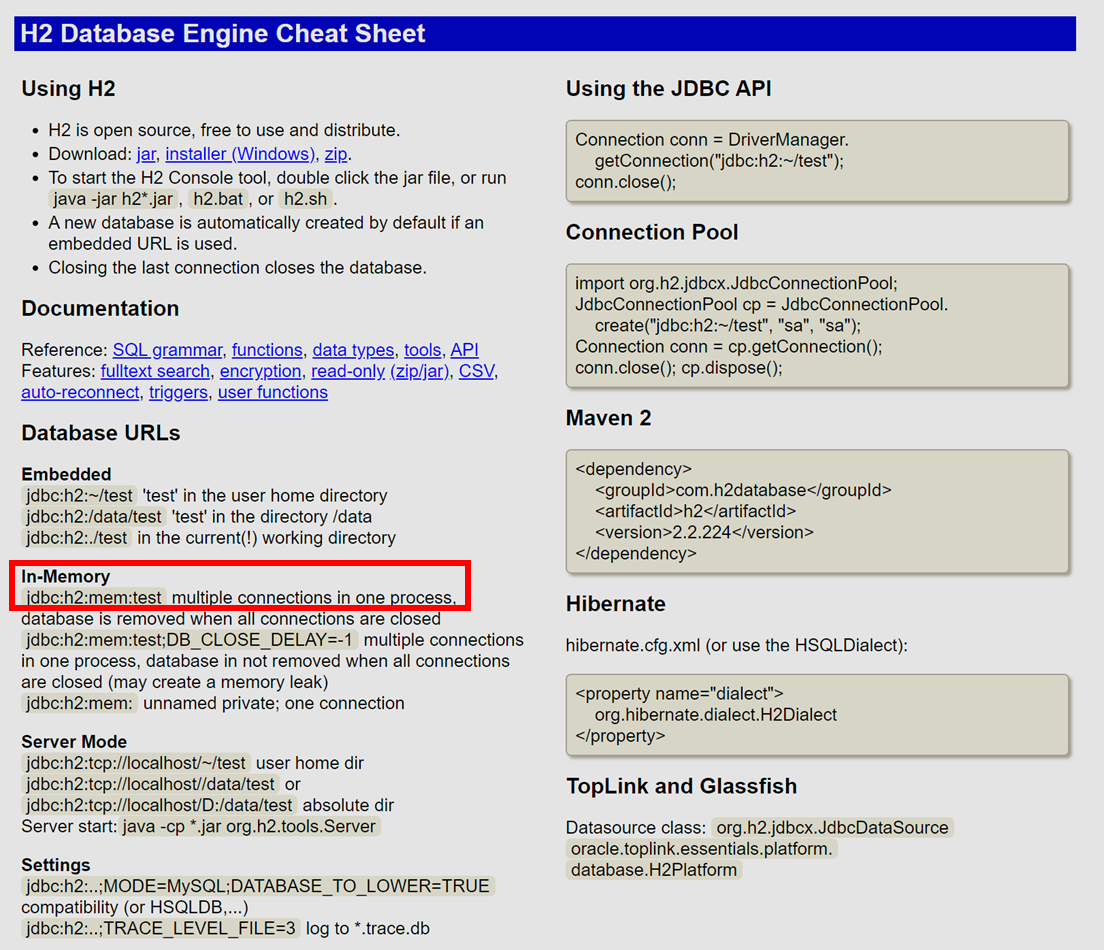Open the SQL grammar reference link
This screenshot has height=950, width=1104.
168,350
